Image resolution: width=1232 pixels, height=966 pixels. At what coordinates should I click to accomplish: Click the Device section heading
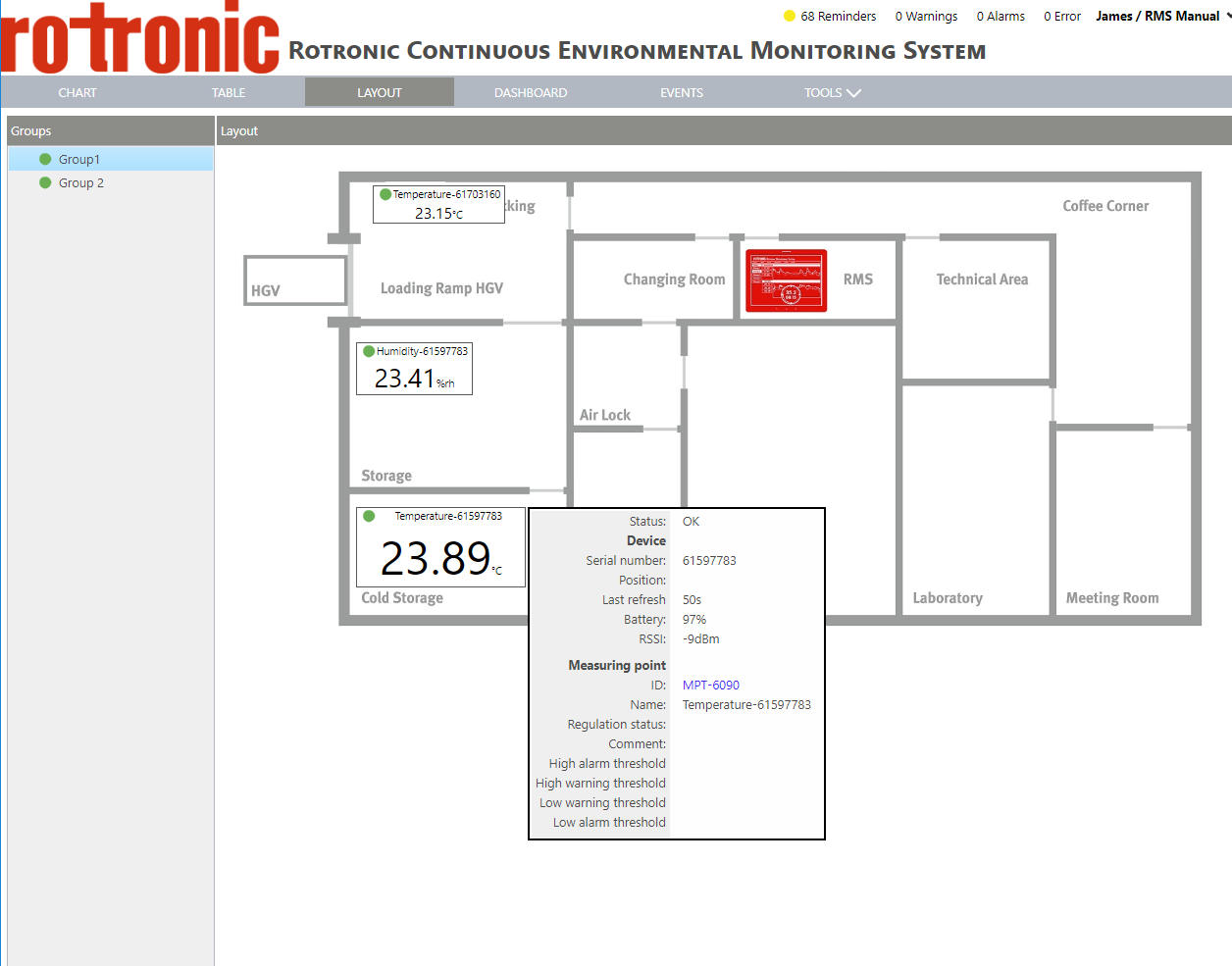[x=646, y=541]
